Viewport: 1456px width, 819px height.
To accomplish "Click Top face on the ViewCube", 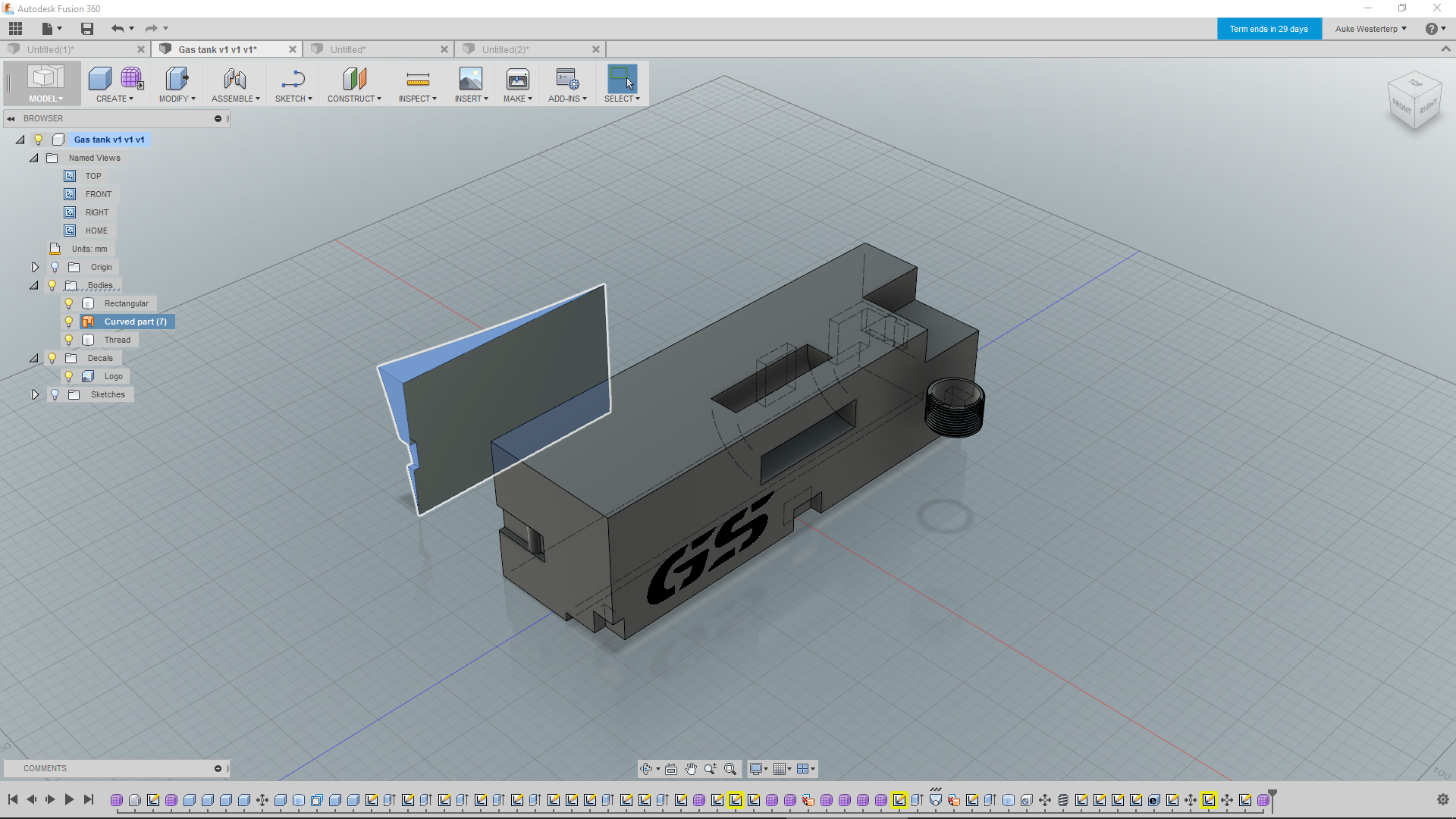I will (x=1414, y=82).
